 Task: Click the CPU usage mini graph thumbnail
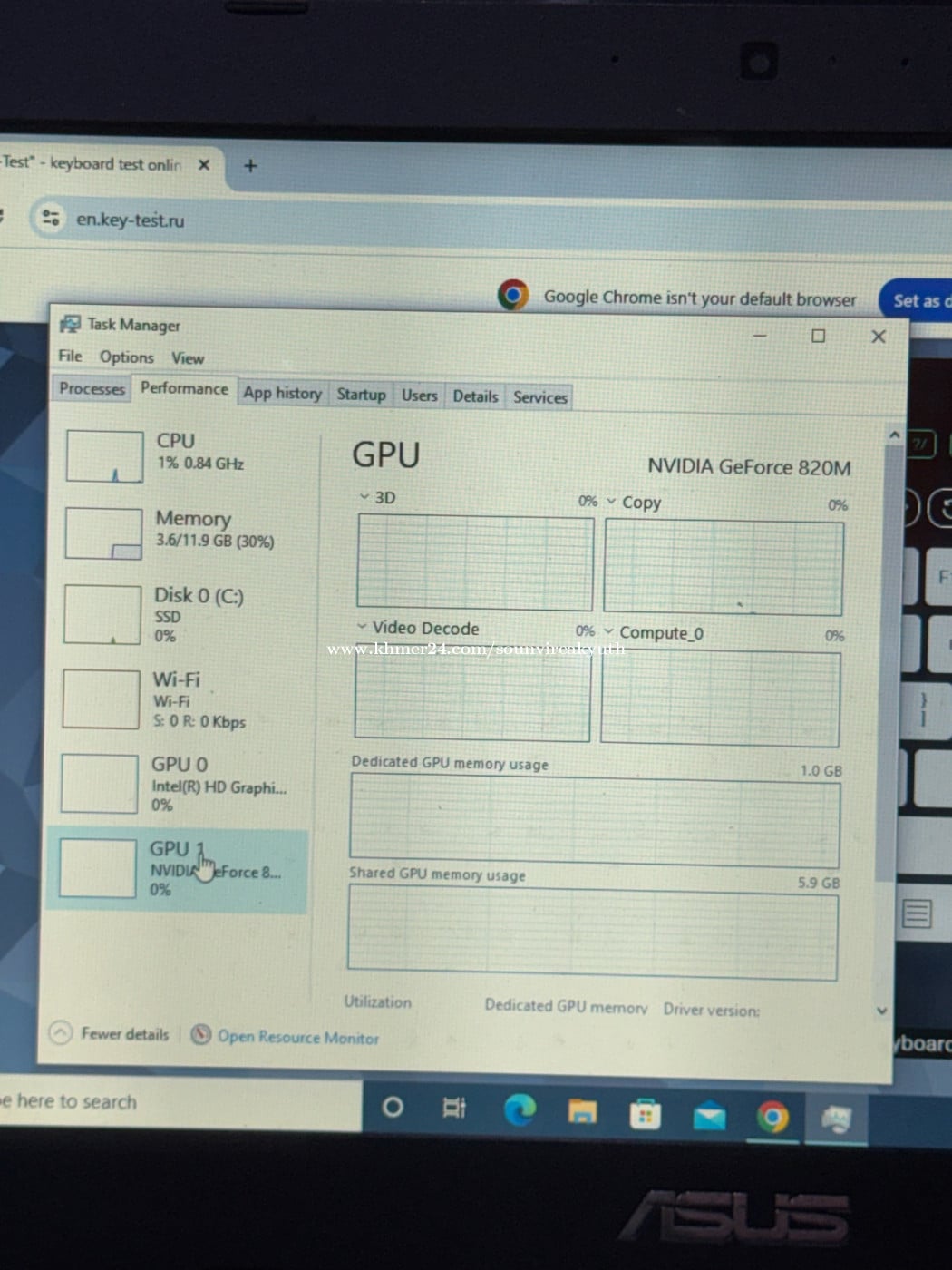click(104, 456)
